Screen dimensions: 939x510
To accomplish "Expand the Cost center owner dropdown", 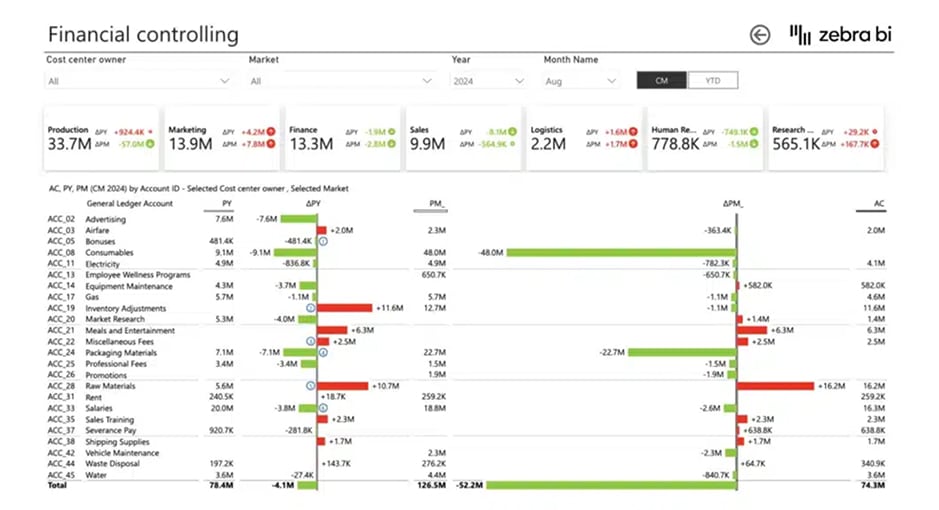I will pos(139,81).
